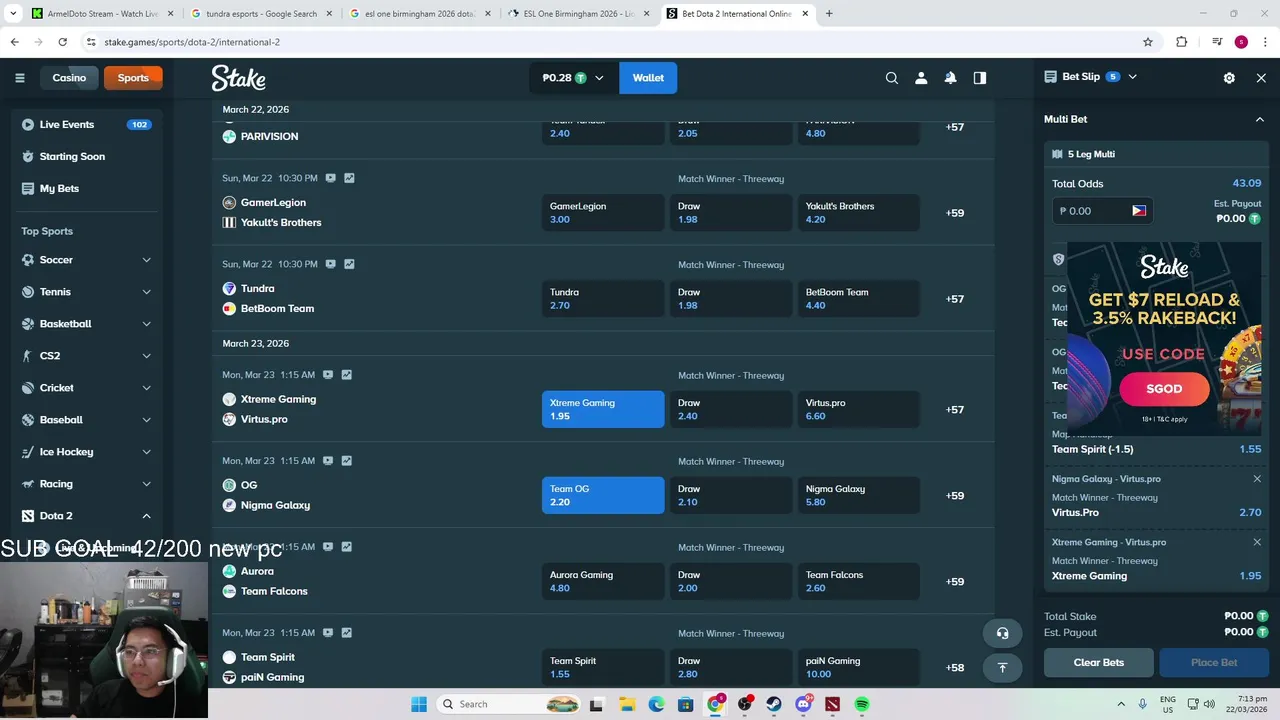Collapse the Multi Bet section
Image resolution: width=1280 pixels, height=720 pixels.
pos(1259,119)
